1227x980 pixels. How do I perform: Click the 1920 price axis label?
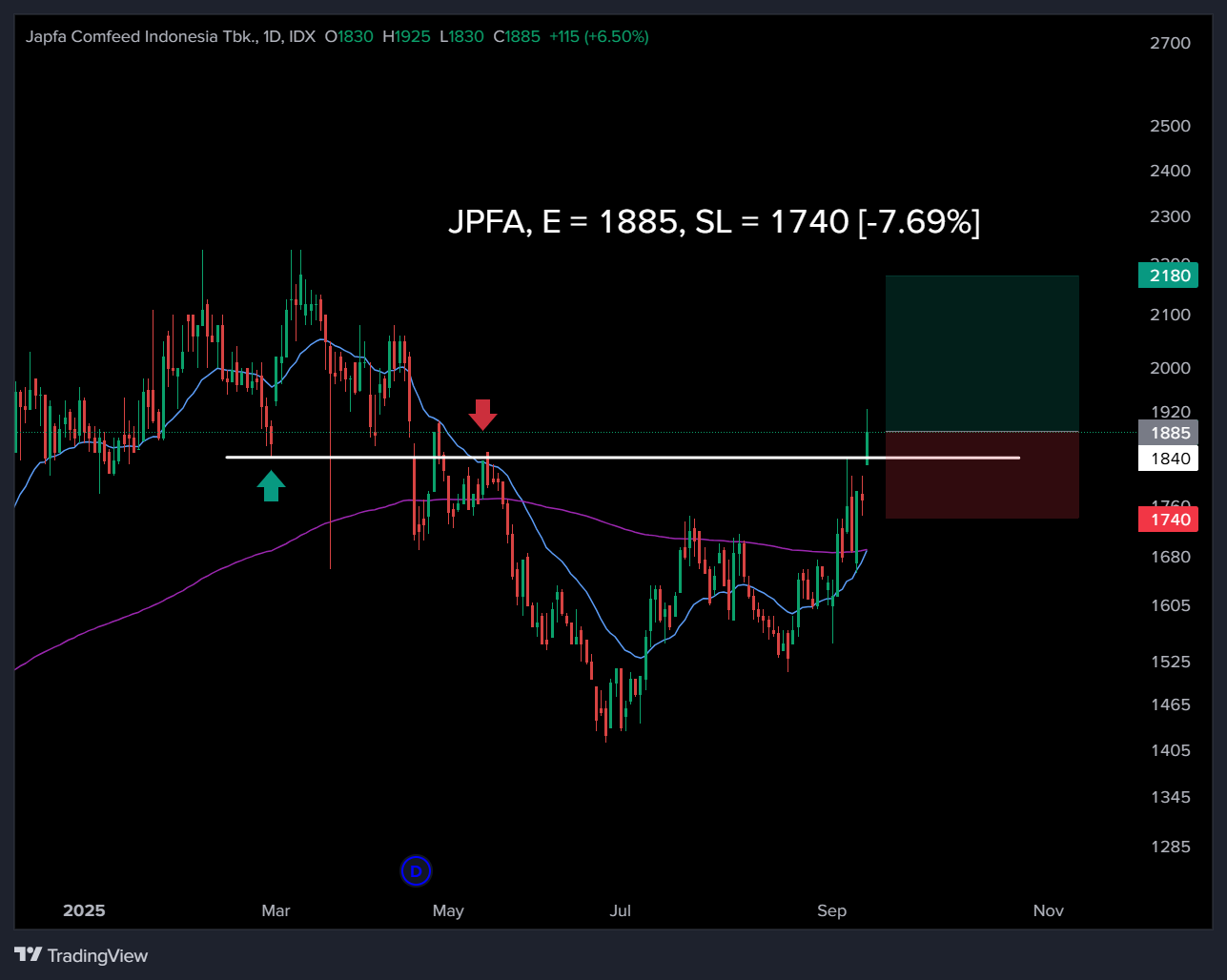1171,412
